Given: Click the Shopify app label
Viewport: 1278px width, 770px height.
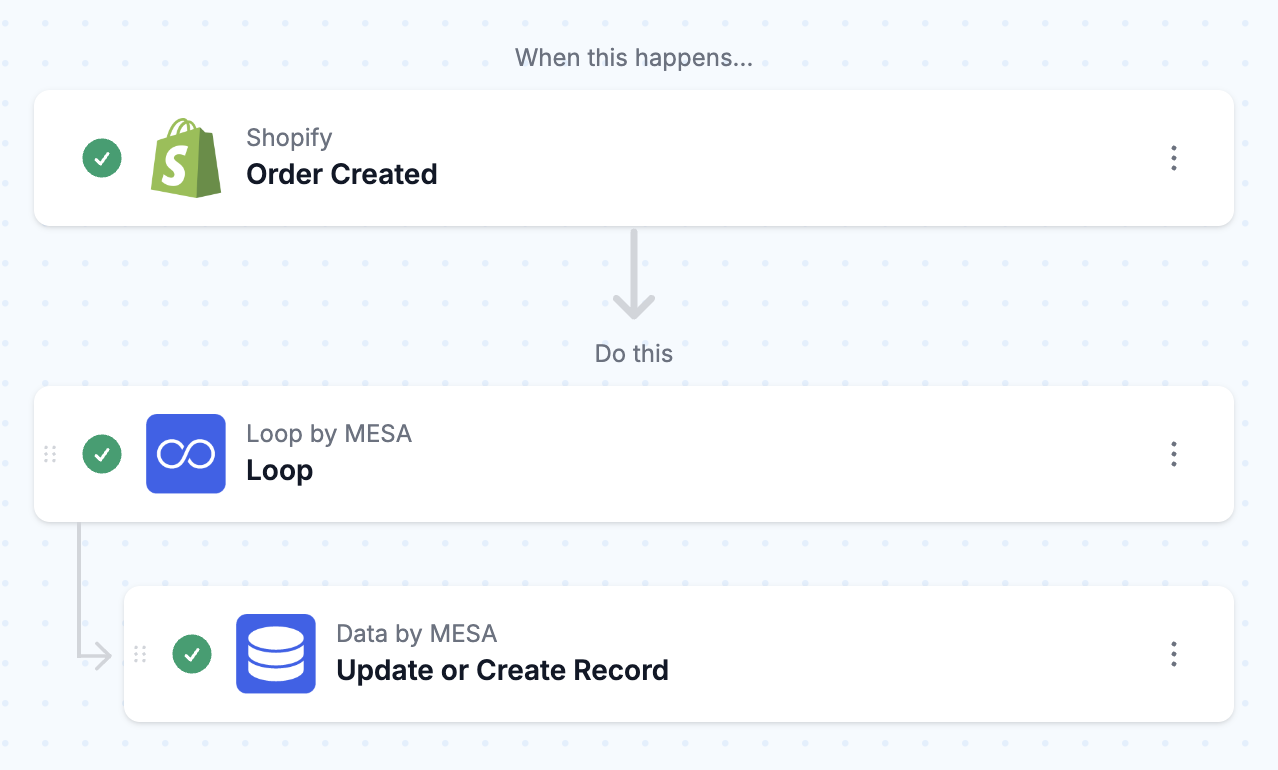Looking at the screenshot, I should 289,137.
